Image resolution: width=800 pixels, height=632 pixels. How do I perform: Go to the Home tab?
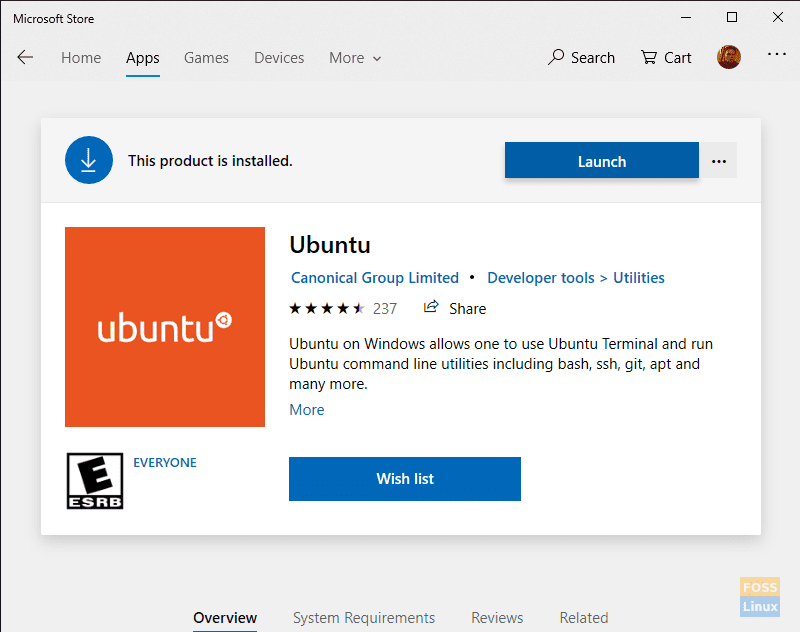[x=81, y=58]
